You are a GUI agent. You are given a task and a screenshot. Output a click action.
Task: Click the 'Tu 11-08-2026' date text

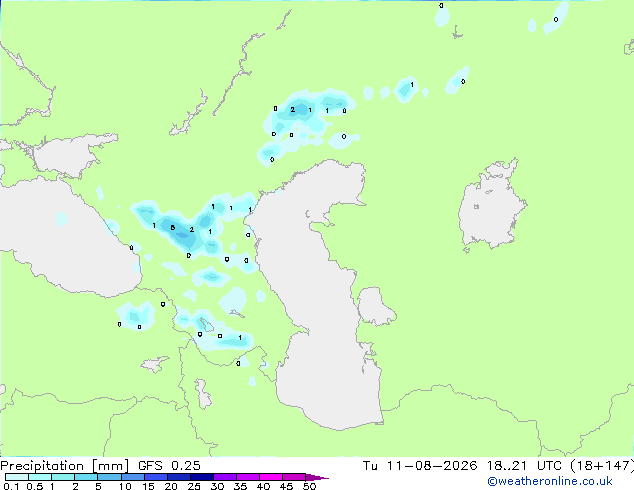pos(420,466)
